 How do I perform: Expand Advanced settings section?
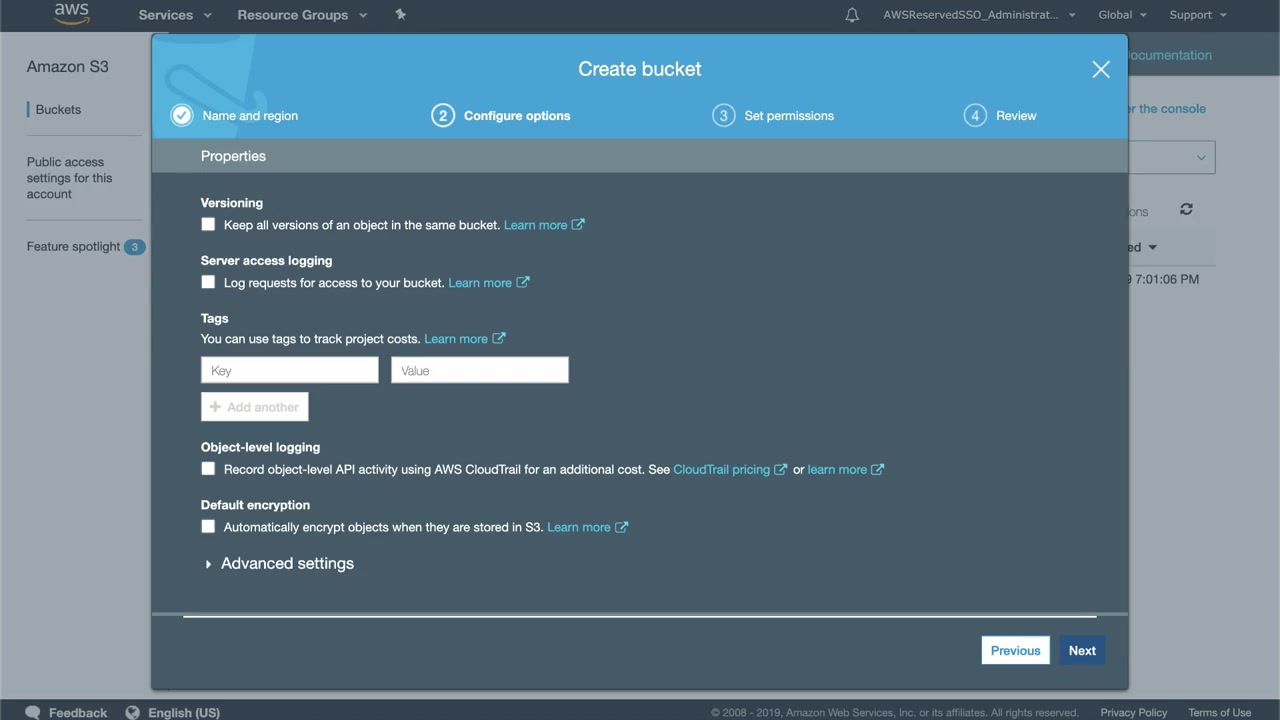[x=279, y=564]
